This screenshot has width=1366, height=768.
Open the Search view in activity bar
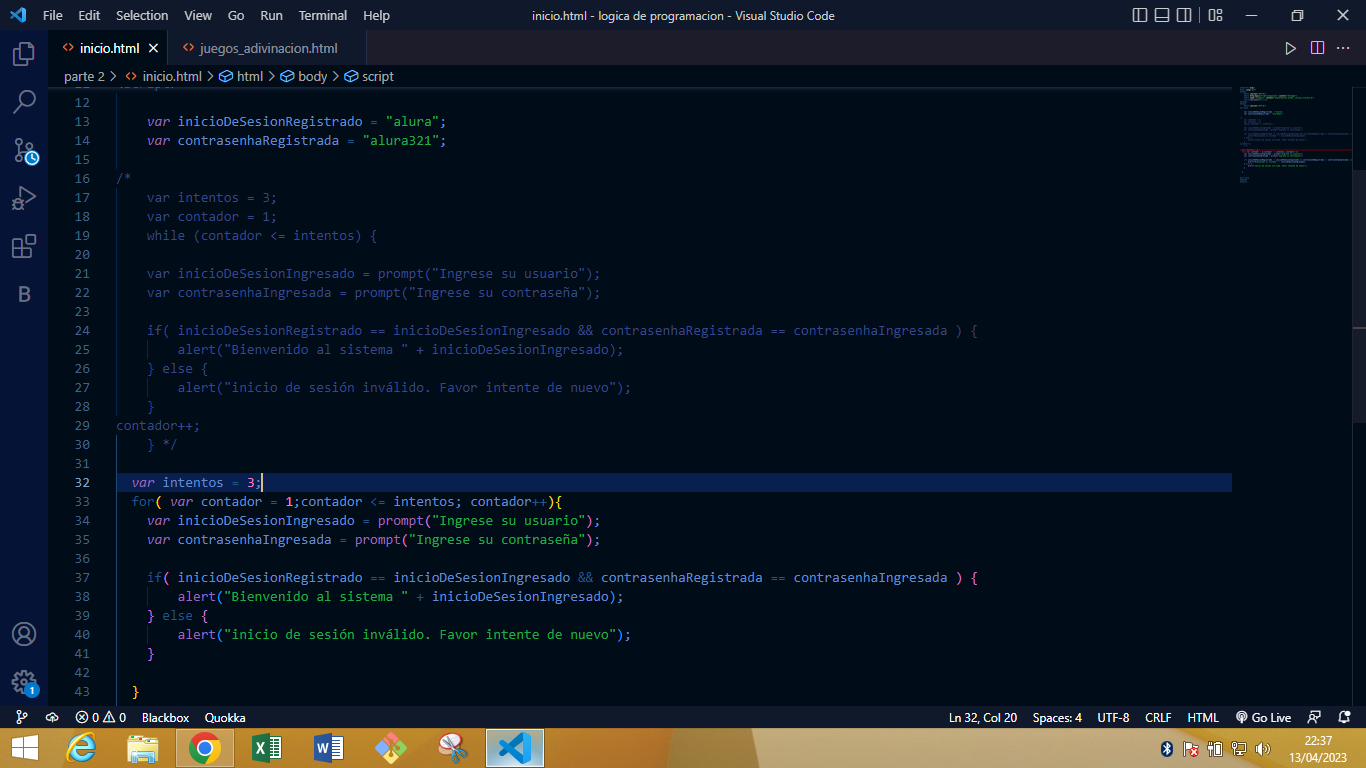(24, 102)
